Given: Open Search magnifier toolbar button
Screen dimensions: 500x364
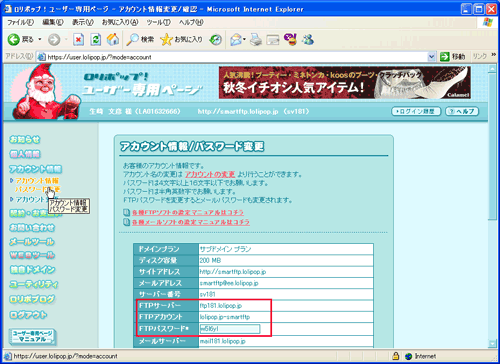Looking at the screenshot, I should pyautogui.click(x=140, y=40).
